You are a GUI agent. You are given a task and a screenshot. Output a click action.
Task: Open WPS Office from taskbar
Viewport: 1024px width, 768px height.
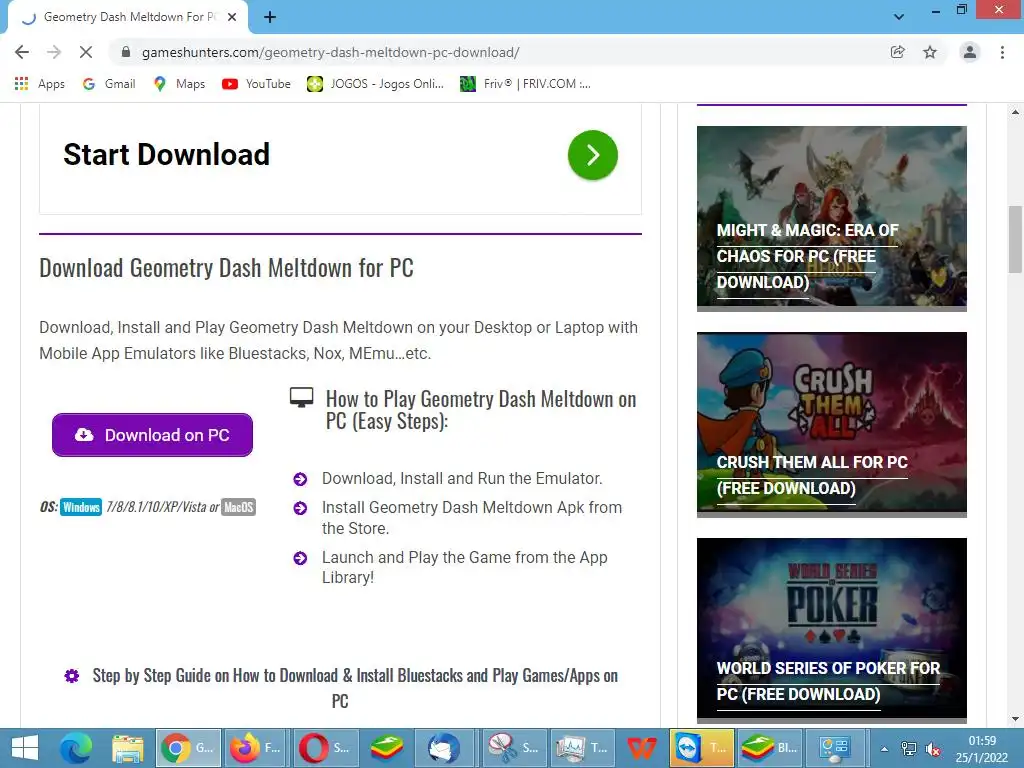641,748
